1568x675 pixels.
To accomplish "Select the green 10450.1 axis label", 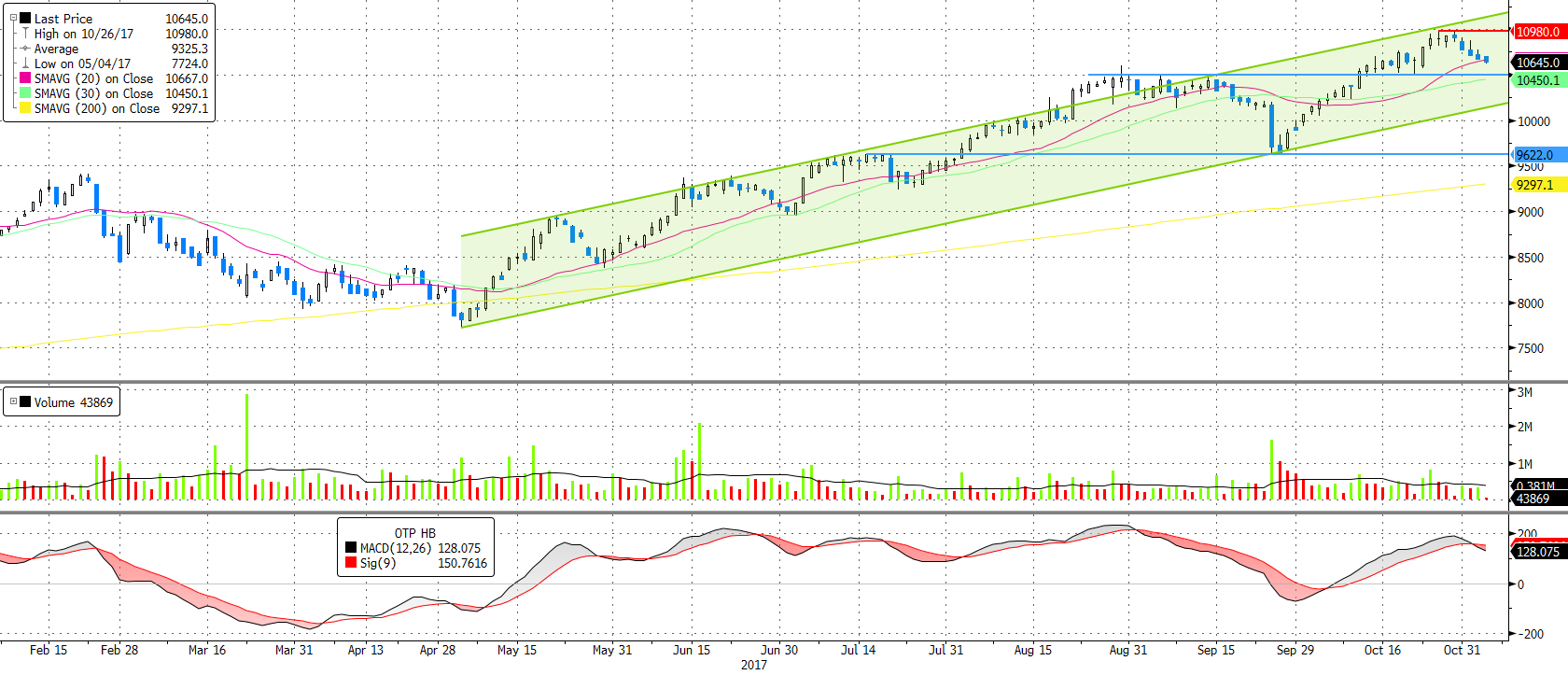I will 1537,80.
